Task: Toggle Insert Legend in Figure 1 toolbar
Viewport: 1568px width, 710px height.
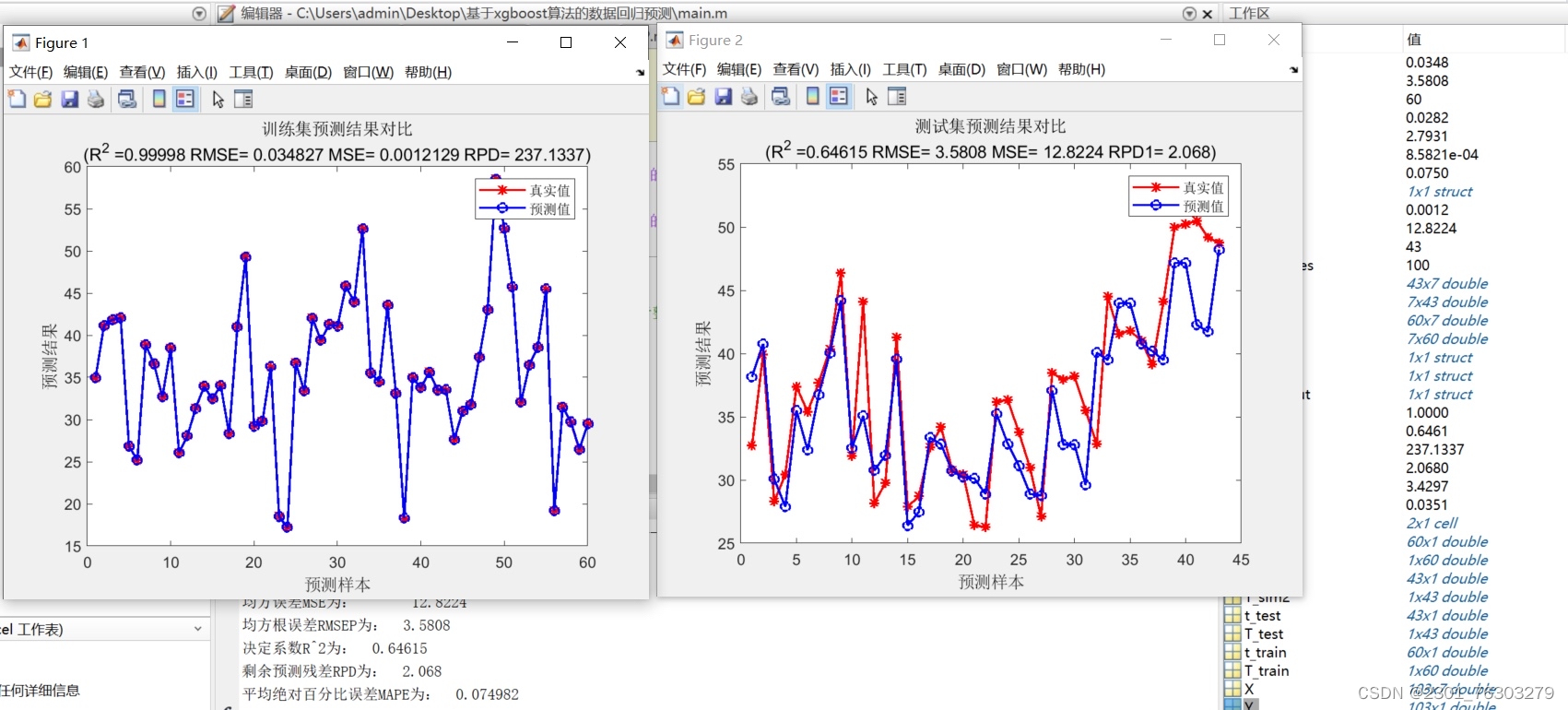Action: click(x=185, y=99)
